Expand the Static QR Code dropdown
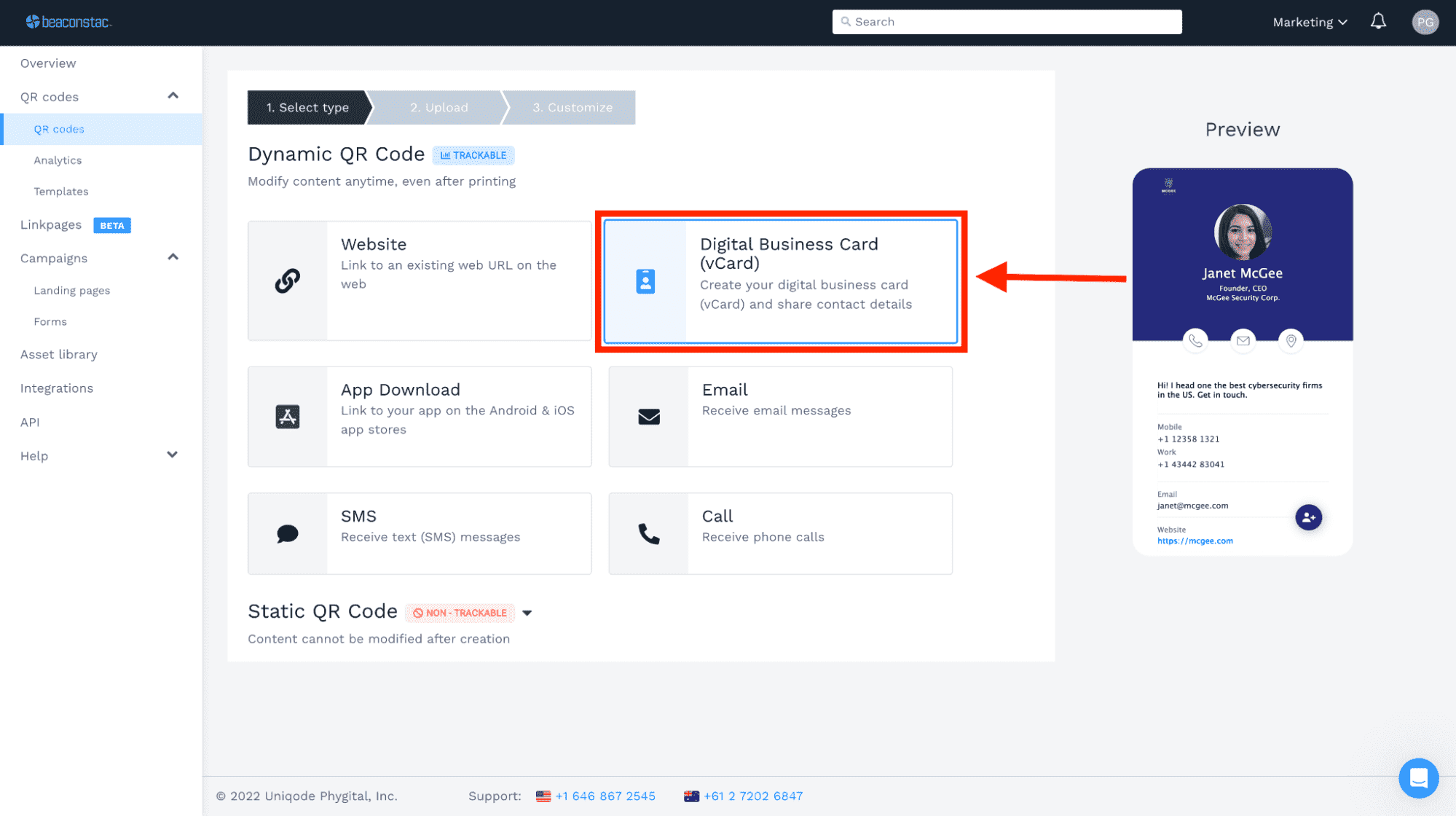The height and width of the screenshot is (816, 1456). pyautogui.click(x=528, y=611)
